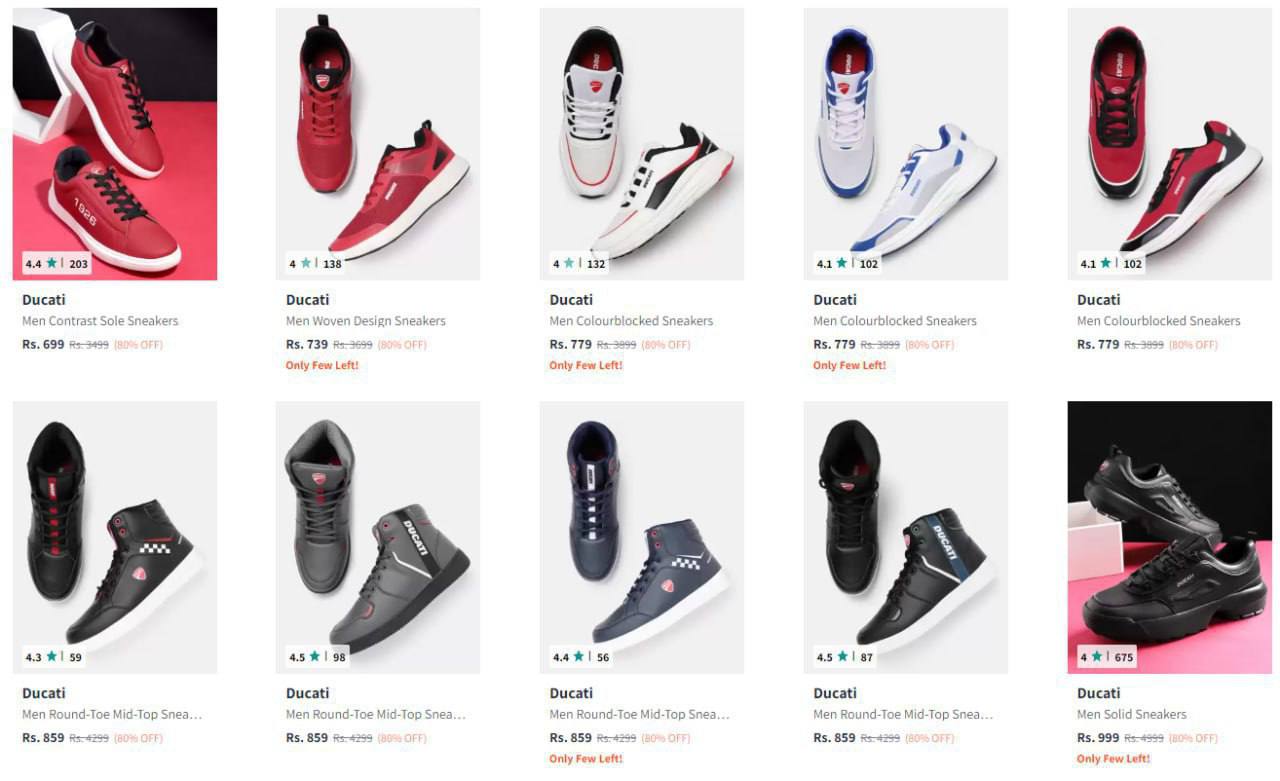Click the Rs. 699 price of Contrast Sole Sneakers
Screen dimensions: 1280x781
click(x=43, y=344)
